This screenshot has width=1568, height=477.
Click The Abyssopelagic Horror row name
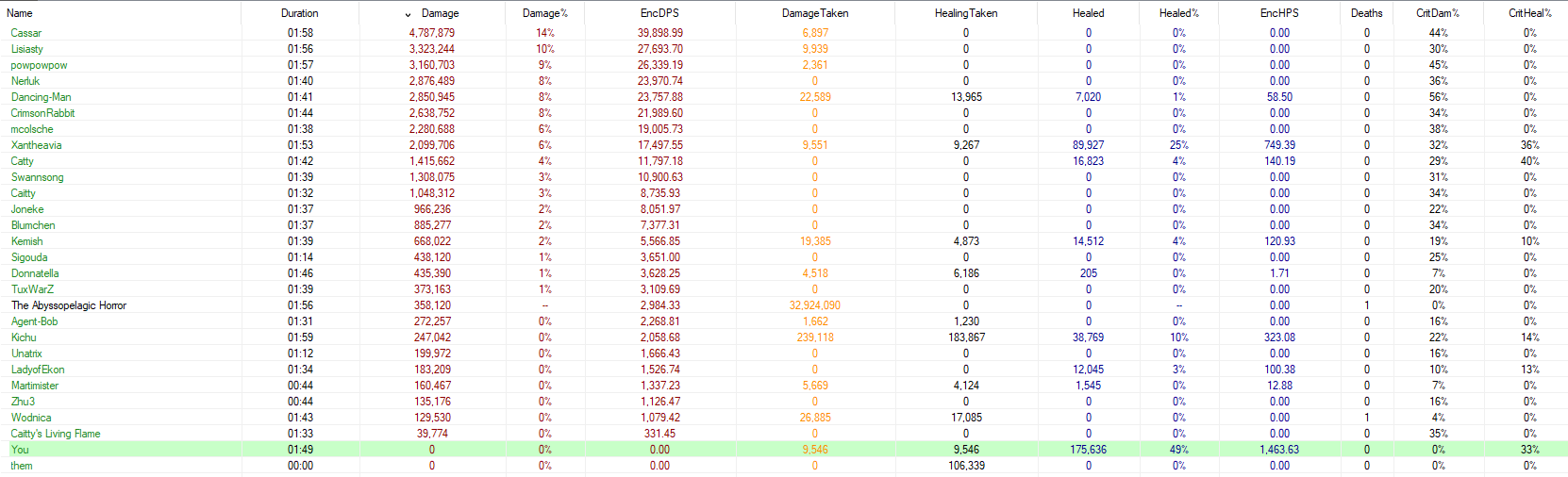(69, 305)
